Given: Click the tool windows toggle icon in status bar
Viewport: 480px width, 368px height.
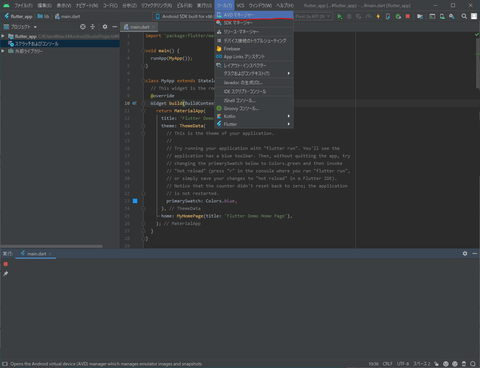Looking at the screenshot, I should [x=5, y=364].
